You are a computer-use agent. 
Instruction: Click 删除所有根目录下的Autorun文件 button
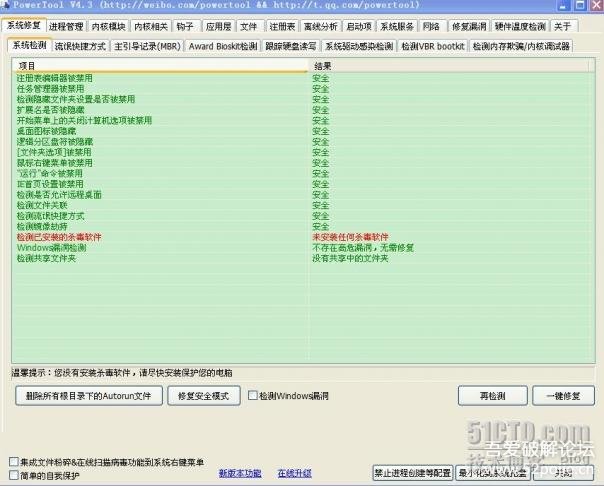[x=89, y=396]
